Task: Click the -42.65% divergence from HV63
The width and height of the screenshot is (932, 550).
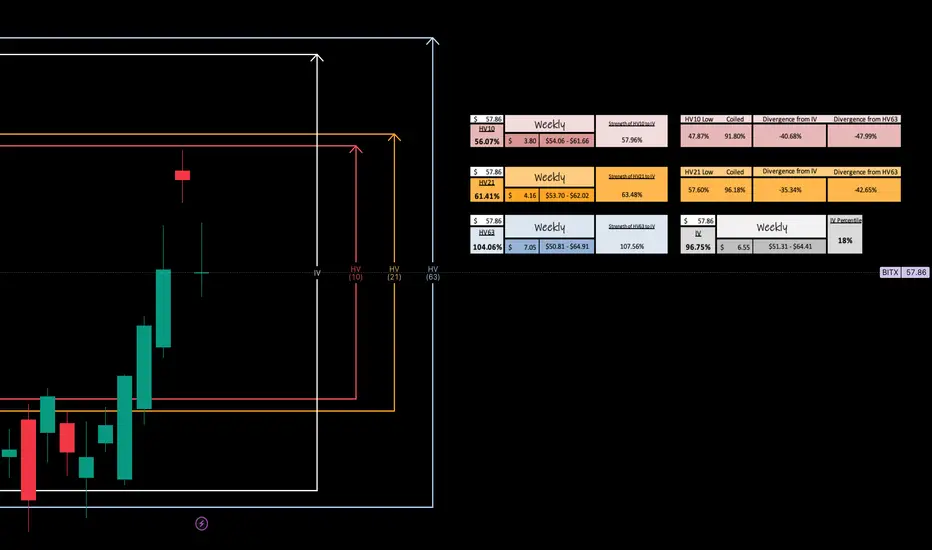Action: coord(864,190)
